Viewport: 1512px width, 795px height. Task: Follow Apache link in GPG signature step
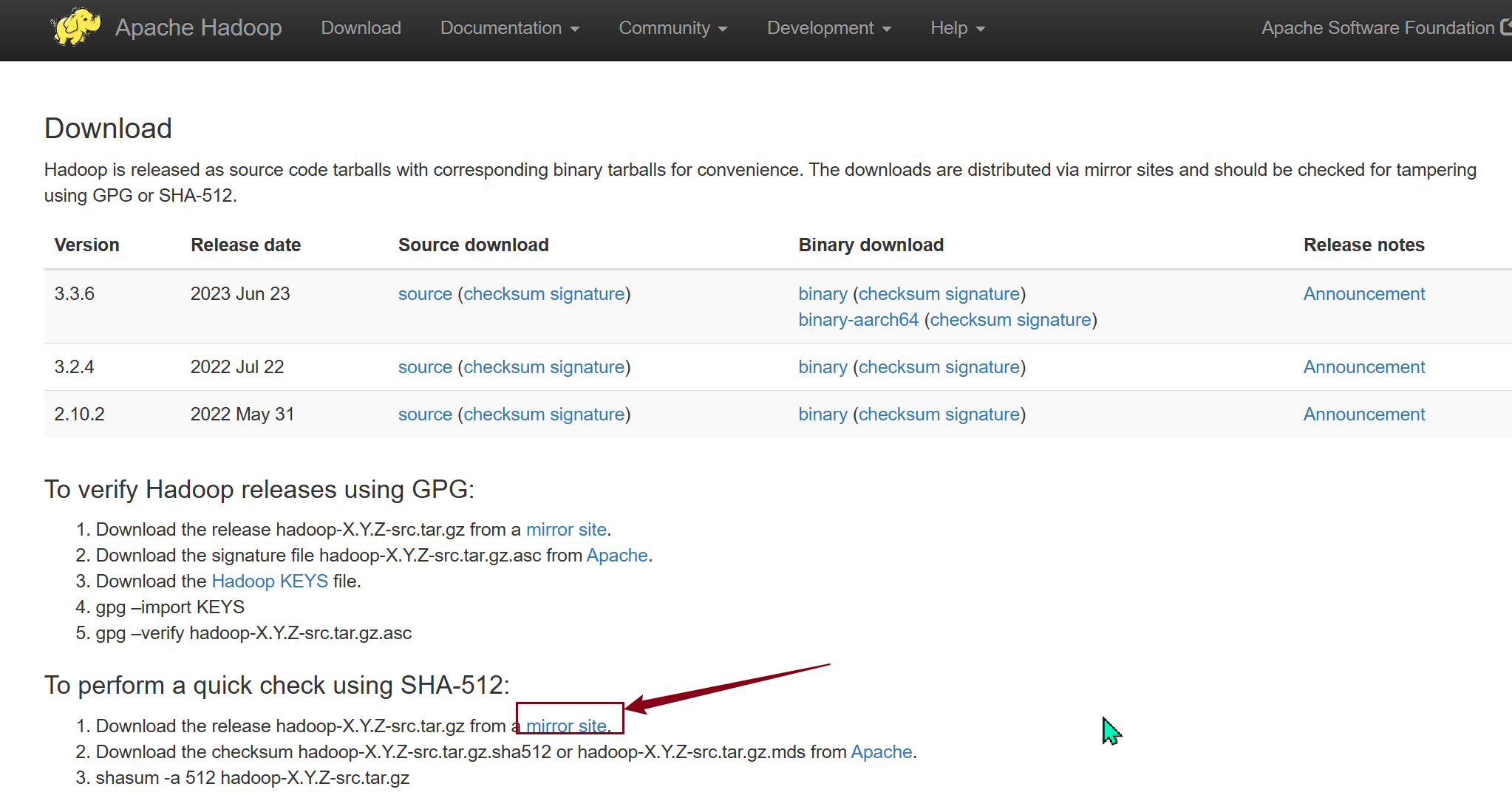pos(617,556)
